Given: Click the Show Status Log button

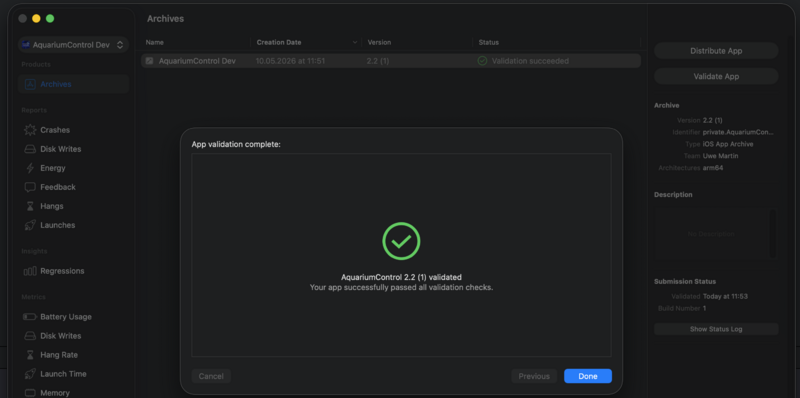Looking at the screenshot, I should tap(716, 329).
